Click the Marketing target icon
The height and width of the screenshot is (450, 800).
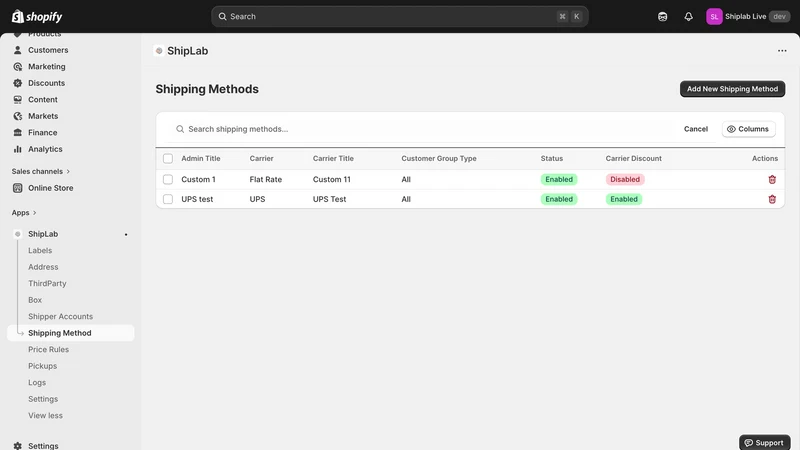(x=18, y=66)
